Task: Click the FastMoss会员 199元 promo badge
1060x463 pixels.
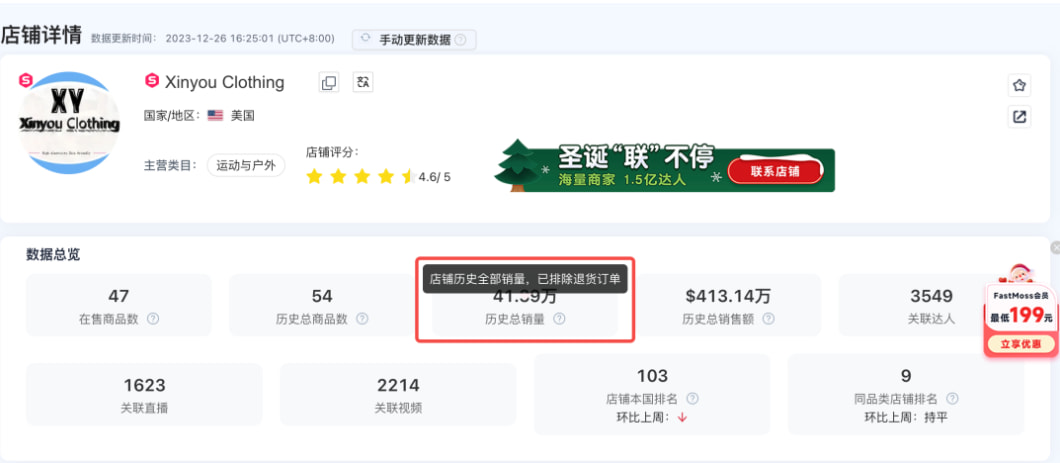Action: pos(1021,310)
